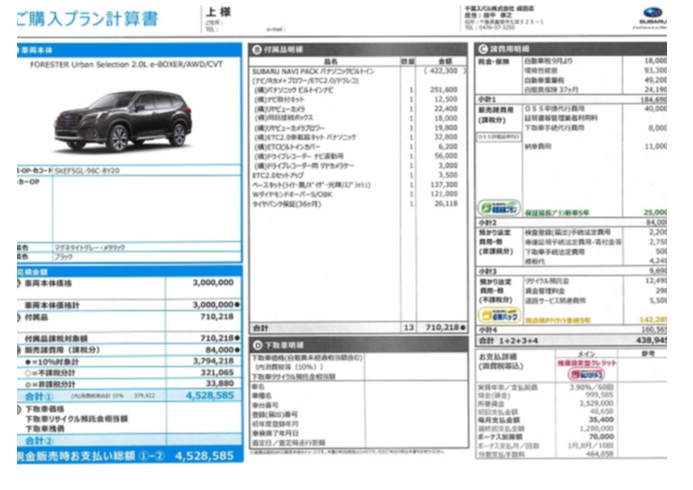693x490 pixels.
Task: Click the マグネタイトグレー body color value
Action: click(89, 247)
